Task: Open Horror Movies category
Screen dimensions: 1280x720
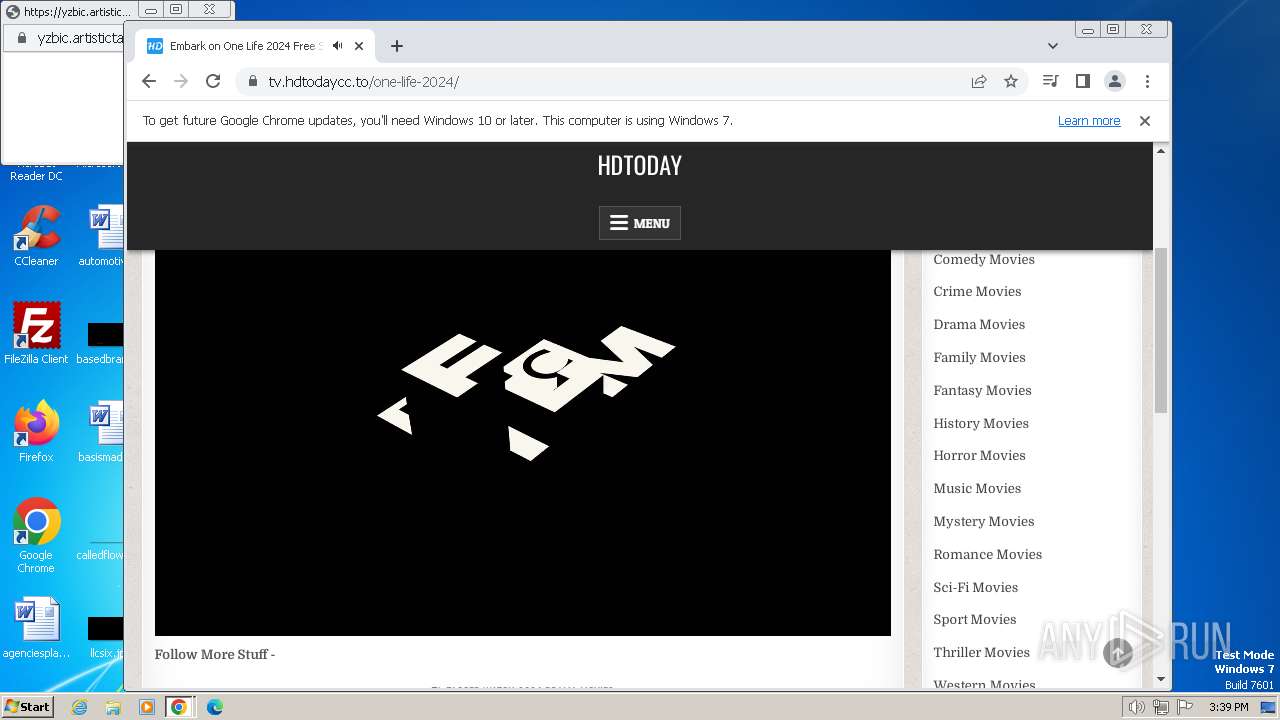Action: pyautogui.click(x=979, y=456)
